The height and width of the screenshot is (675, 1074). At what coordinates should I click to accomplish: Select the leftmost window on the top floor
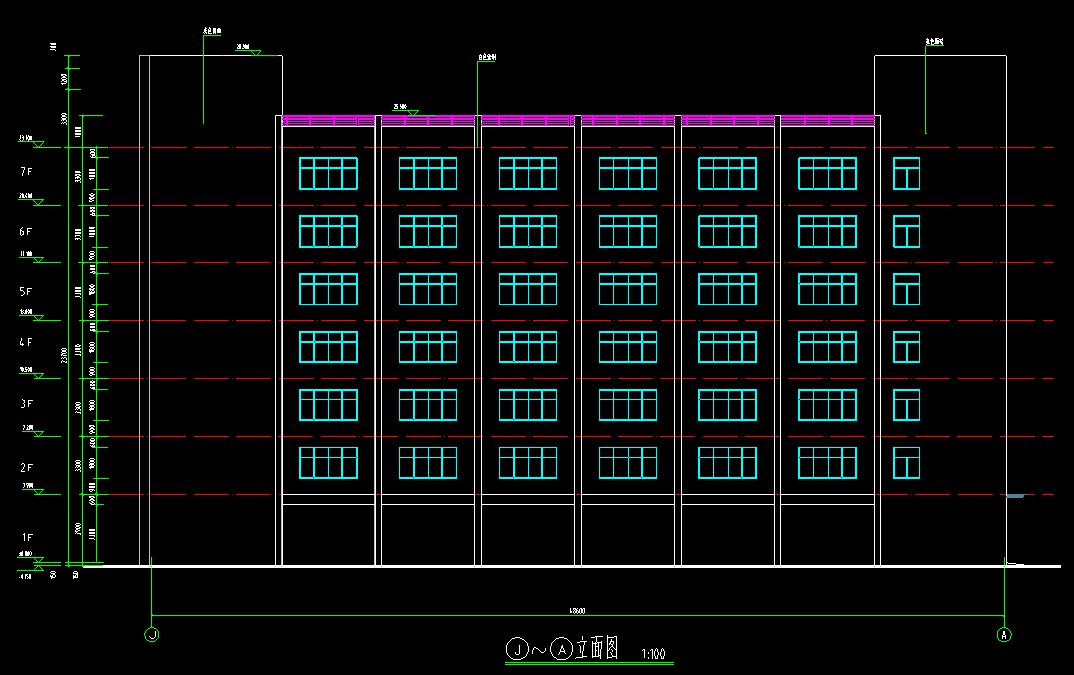328,173
